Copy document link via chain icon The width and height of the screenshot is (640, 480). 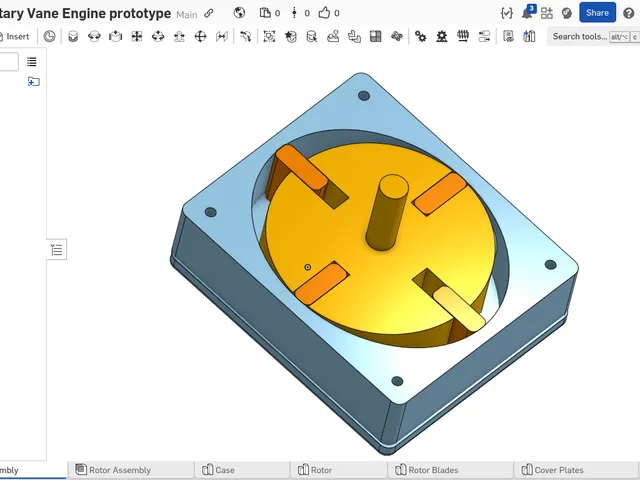pos(209,13)
